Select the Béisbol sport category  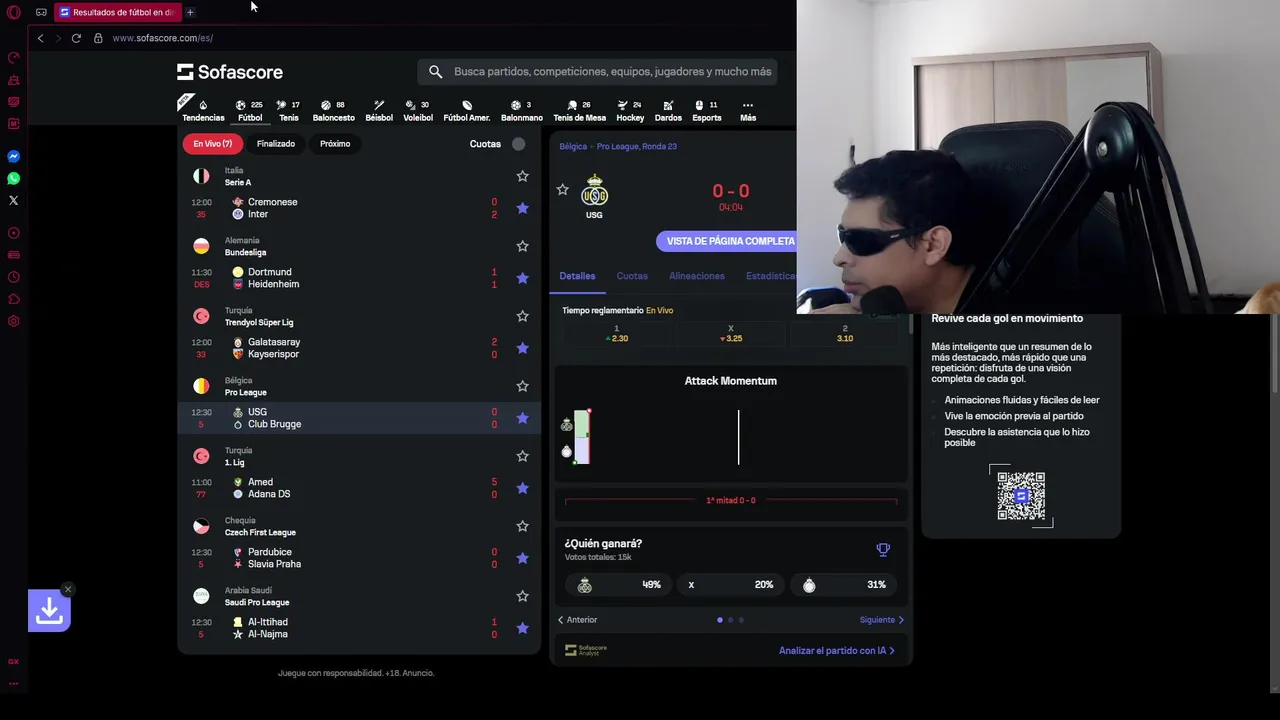379,110
